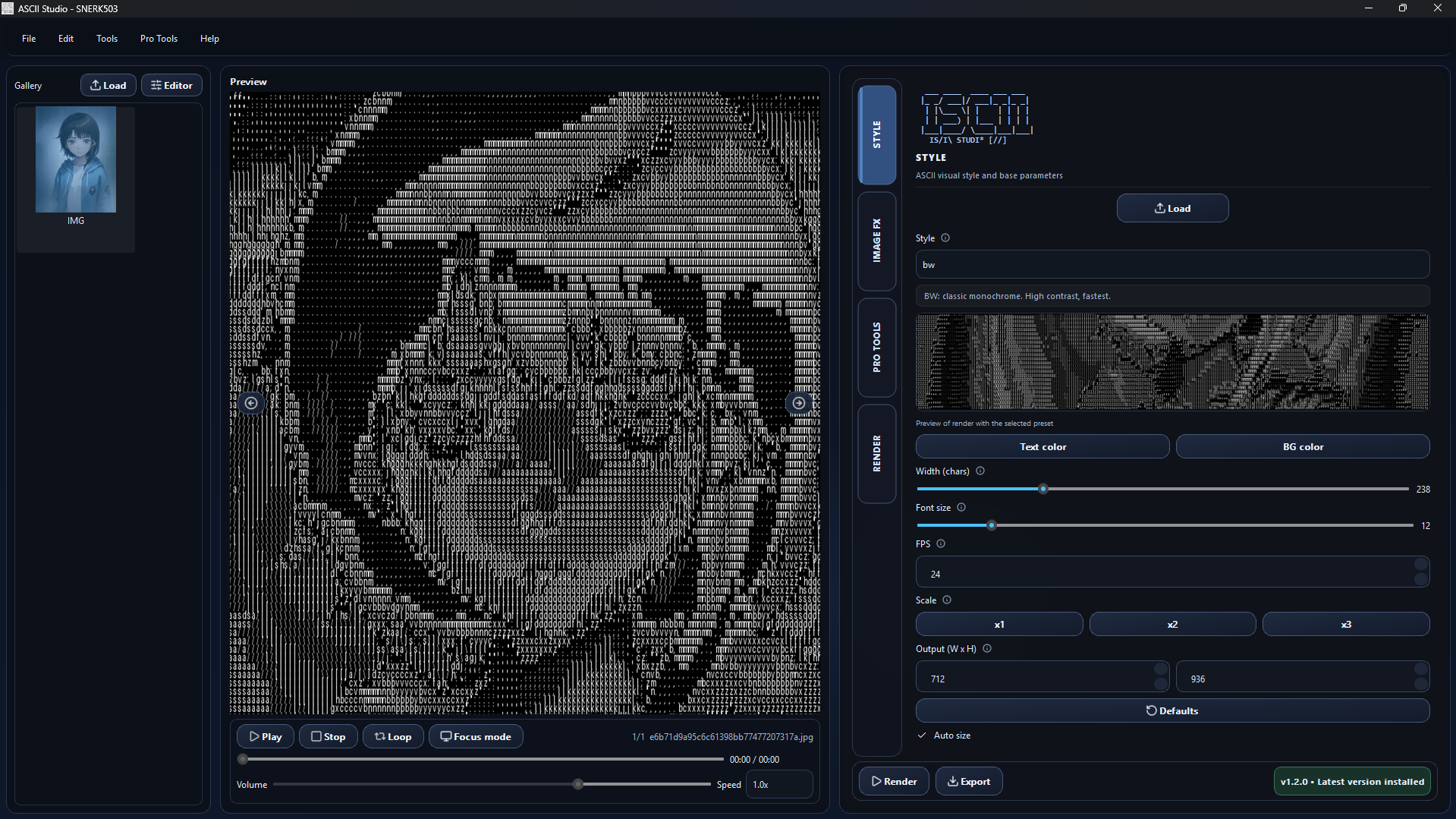Screen dimensions: 1456x819
Task: Switch to the IMAGE FX tab
Action: 876,242
